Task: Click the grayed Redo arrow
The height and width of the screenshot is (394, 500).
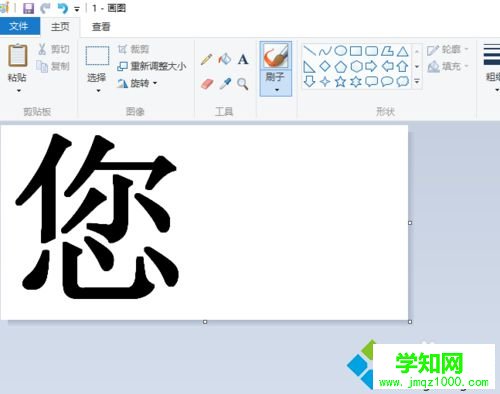Action: 45,8
